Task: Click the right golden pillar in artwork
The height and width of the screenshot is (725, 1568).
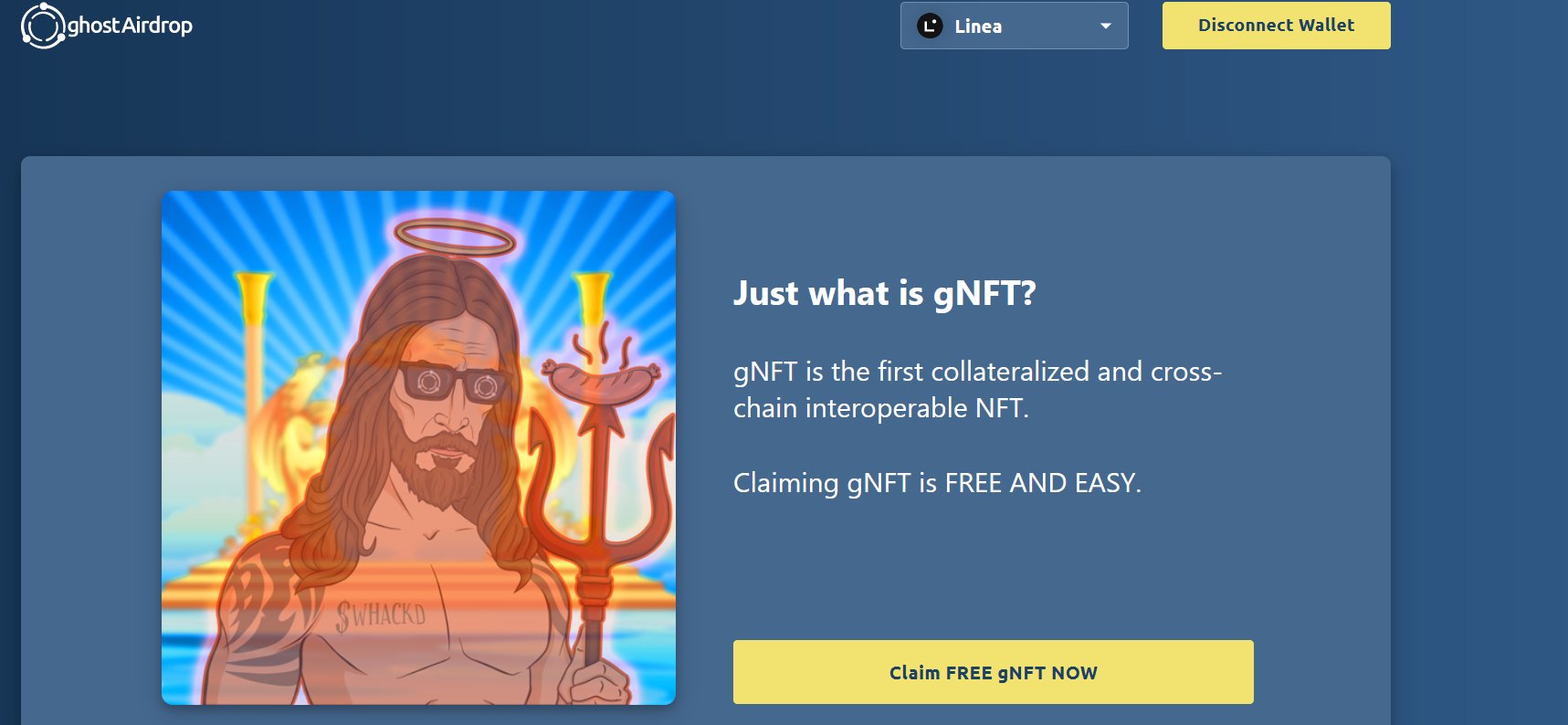Action: tap(593, 301)
